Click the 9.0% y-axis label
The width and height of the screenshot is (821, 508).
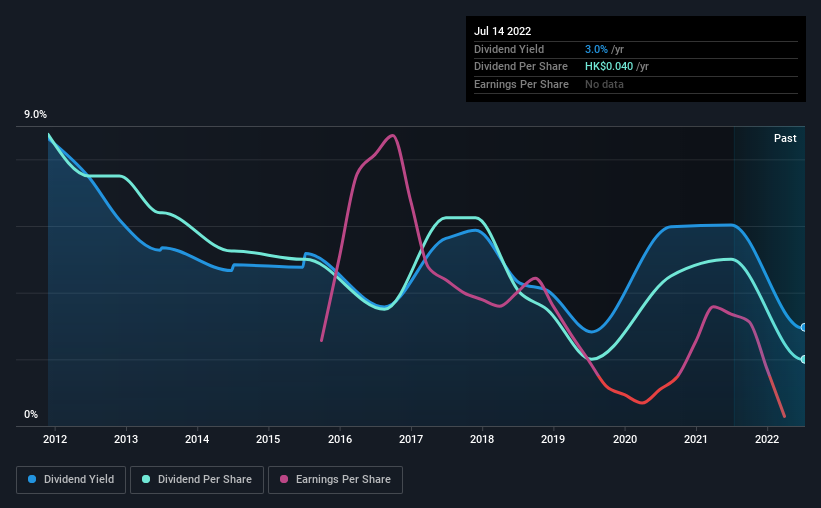[x=35, y=114]
